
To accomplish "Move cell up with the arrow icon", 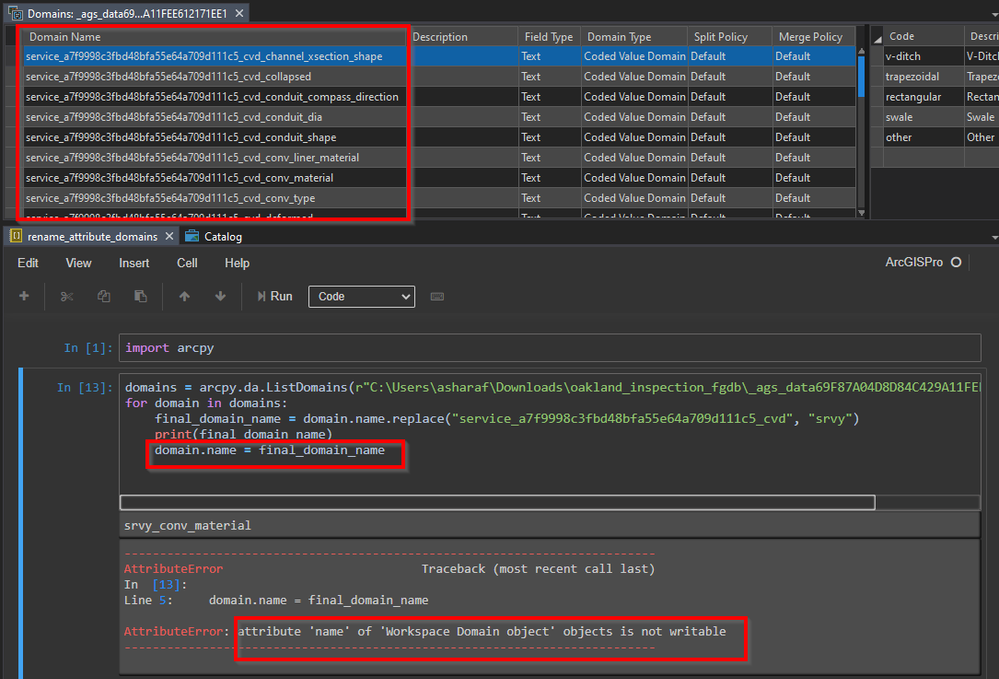I will pos(184,297).
